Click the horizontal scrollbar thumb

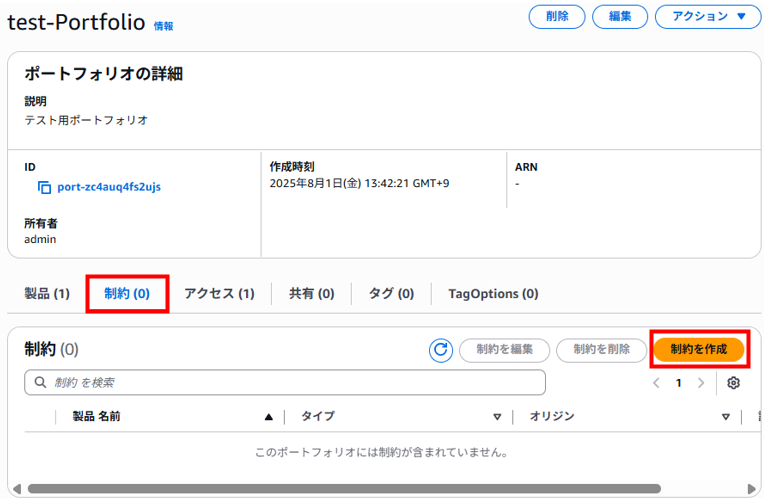(344, 488)
